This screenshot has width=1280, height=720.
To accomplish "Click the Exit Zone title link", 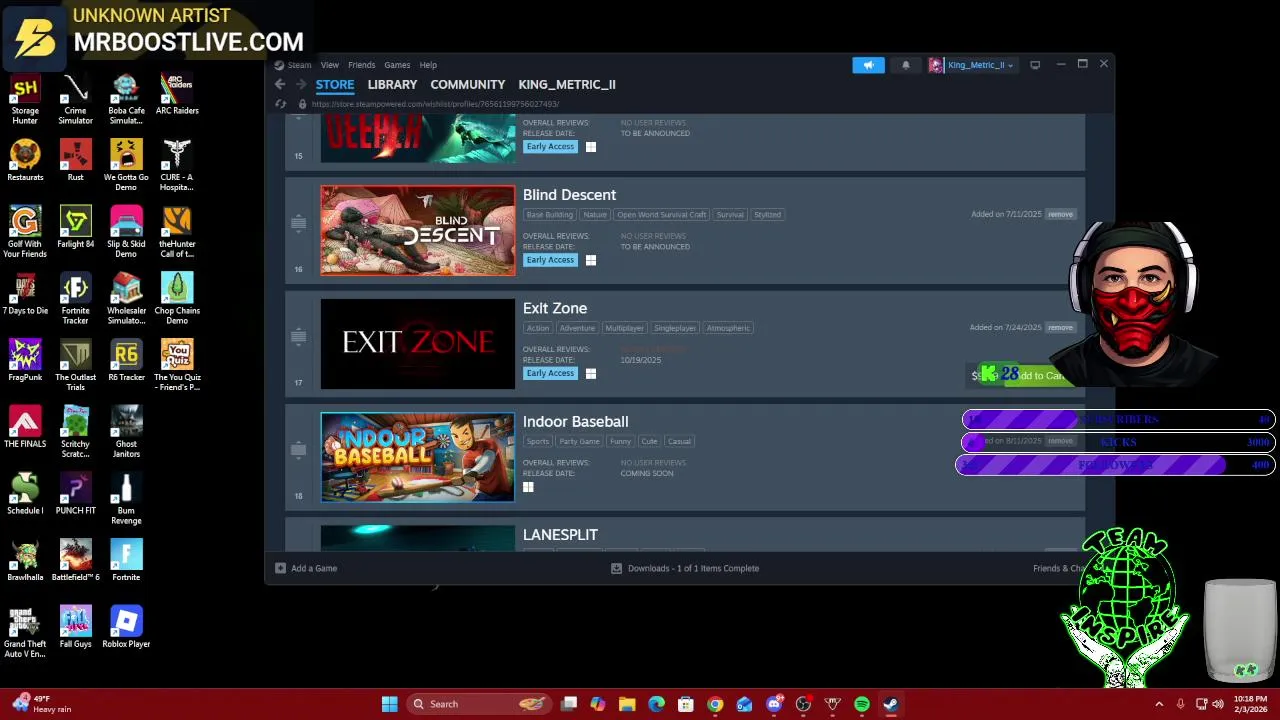I will point(555,308).
